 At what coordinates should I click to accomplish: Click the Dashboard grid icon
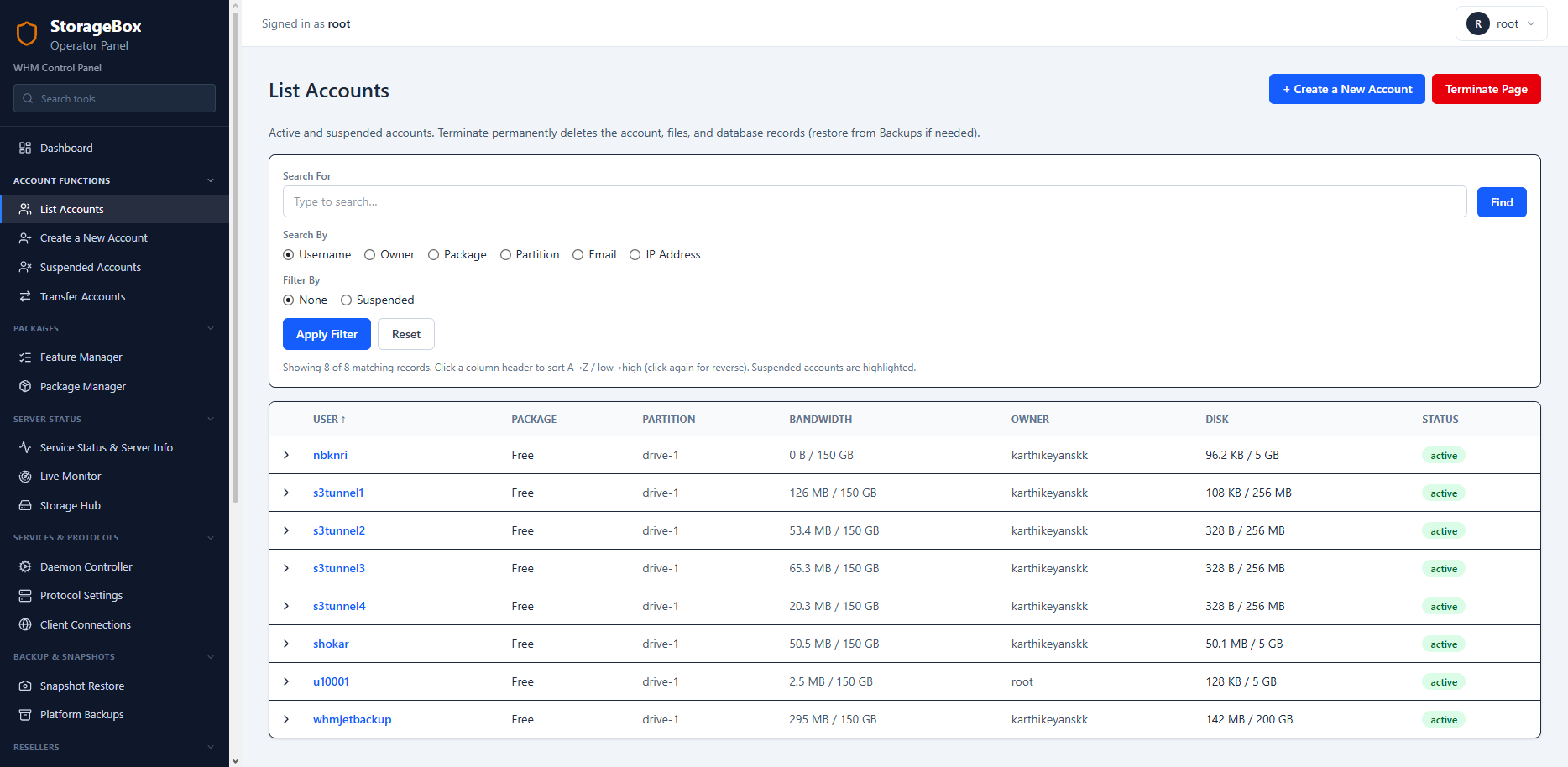pos(25,148)
